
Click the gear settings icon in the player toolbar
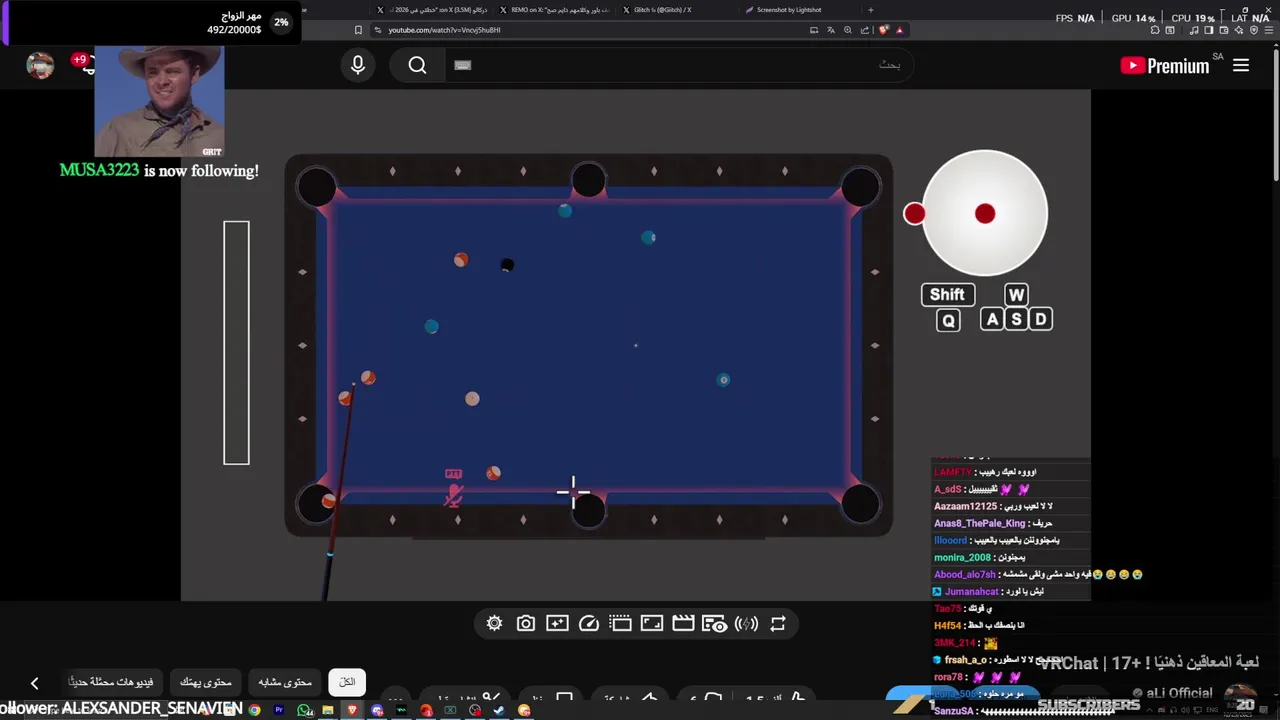(x=494, y=623)
